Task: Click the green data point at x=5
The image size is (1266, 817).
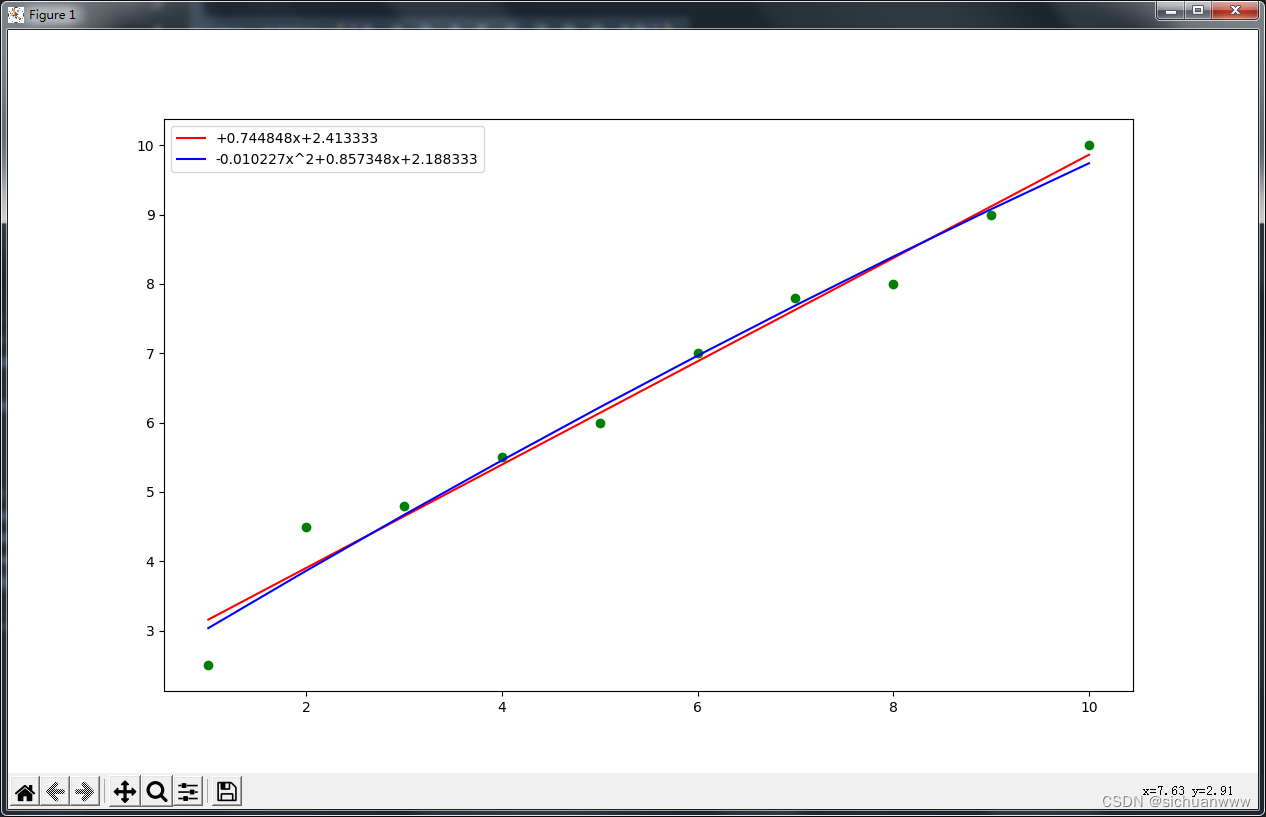Action: 600,423
